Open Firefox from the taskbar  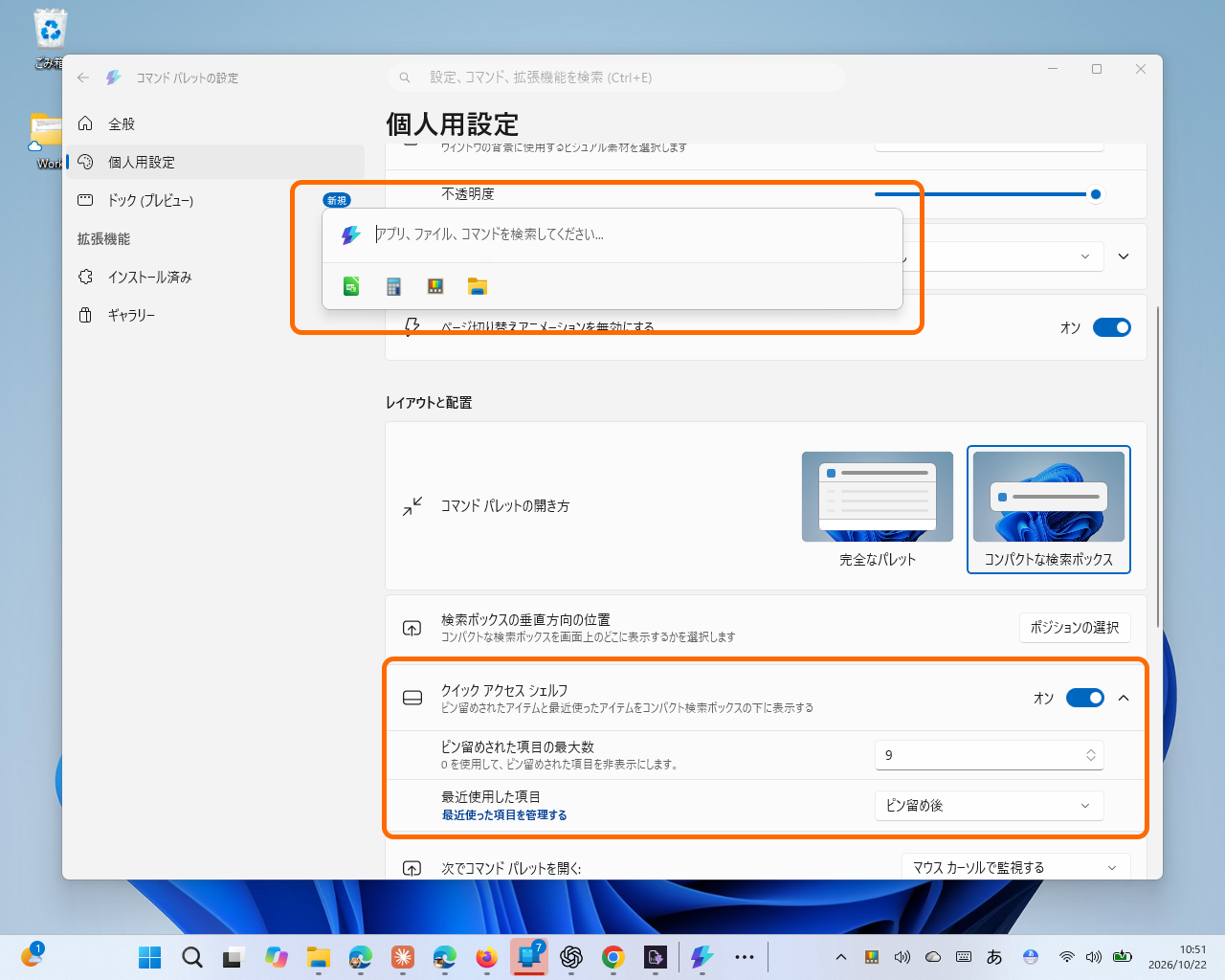point(487,957)
